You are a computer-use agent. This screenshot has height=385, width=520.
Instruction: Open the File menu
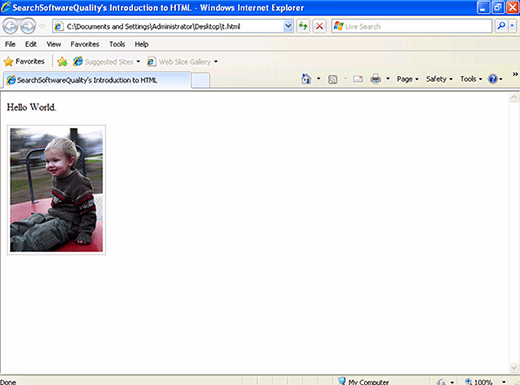(10, 44)
